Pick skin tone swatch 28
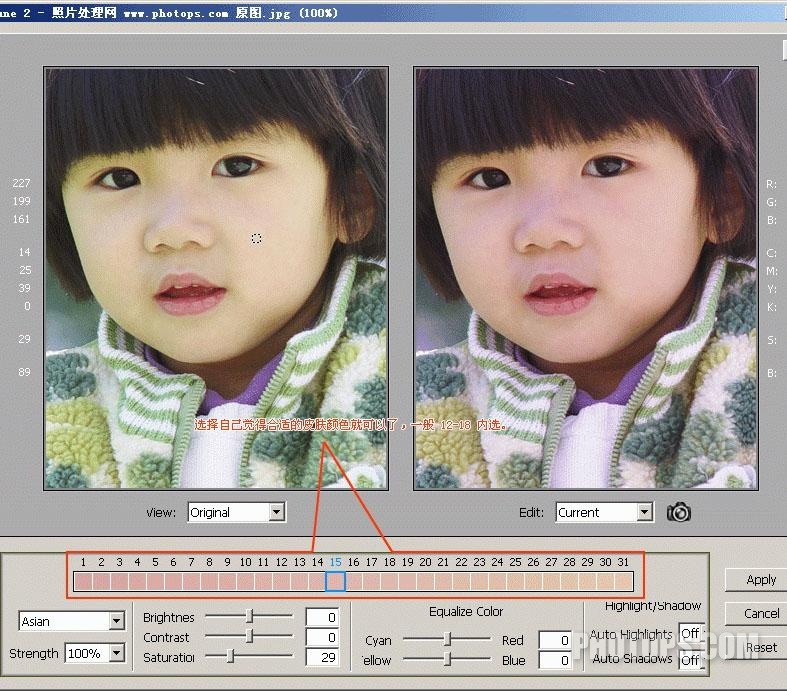The height and width of the screenshot is (691, 787). 570,582
